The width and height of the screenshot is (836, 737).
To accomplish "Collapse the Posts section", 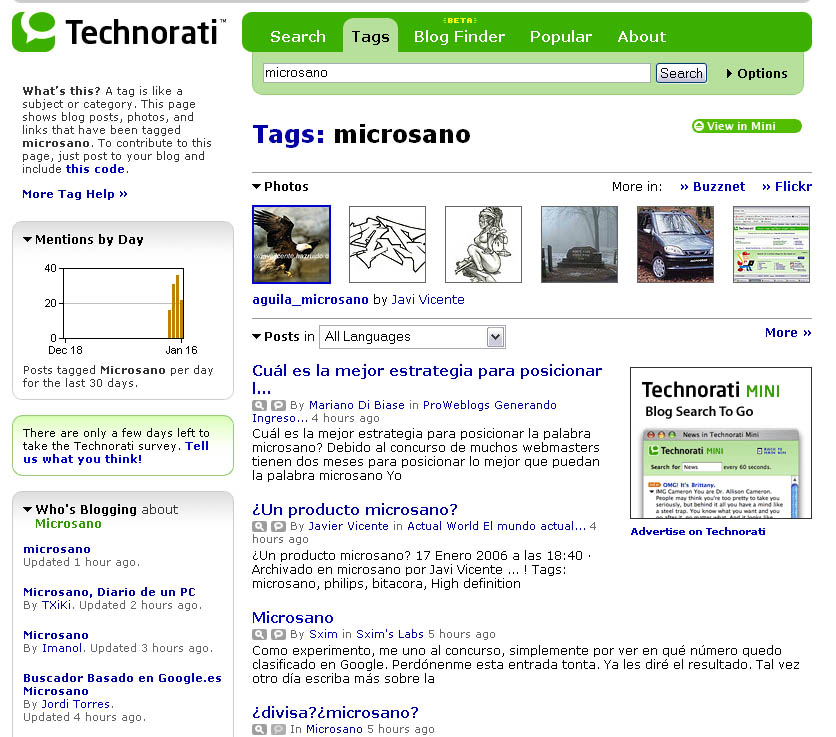I will pos(256,337).
